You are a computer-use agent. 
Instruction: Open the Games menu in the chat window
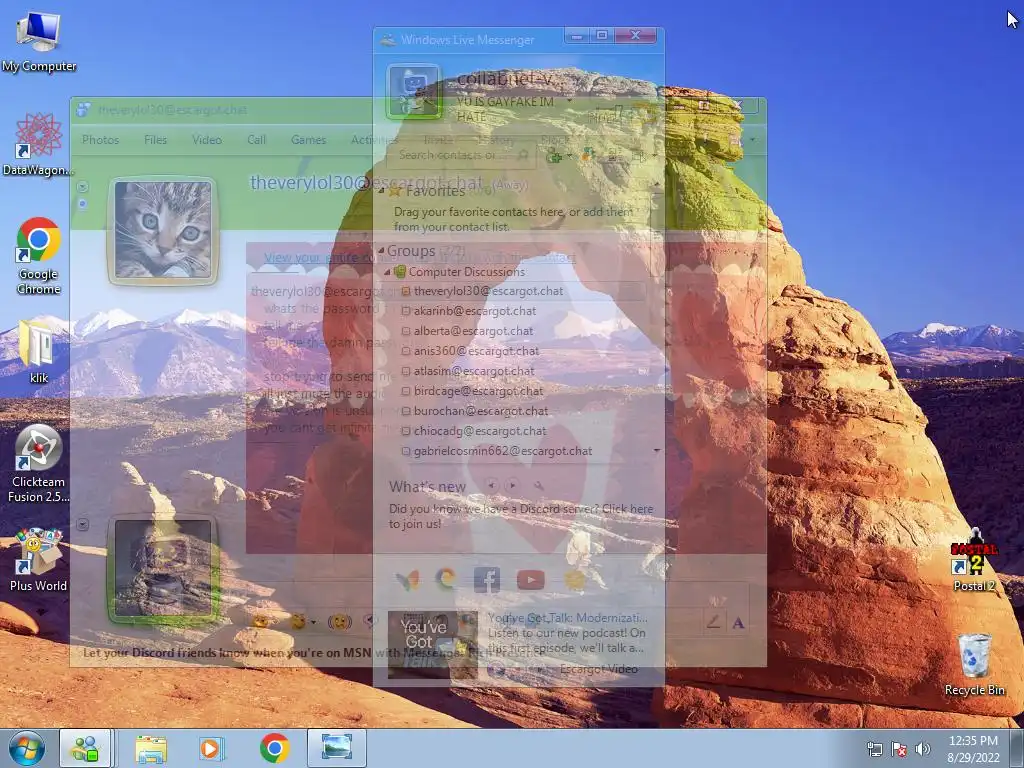[308, 139]
